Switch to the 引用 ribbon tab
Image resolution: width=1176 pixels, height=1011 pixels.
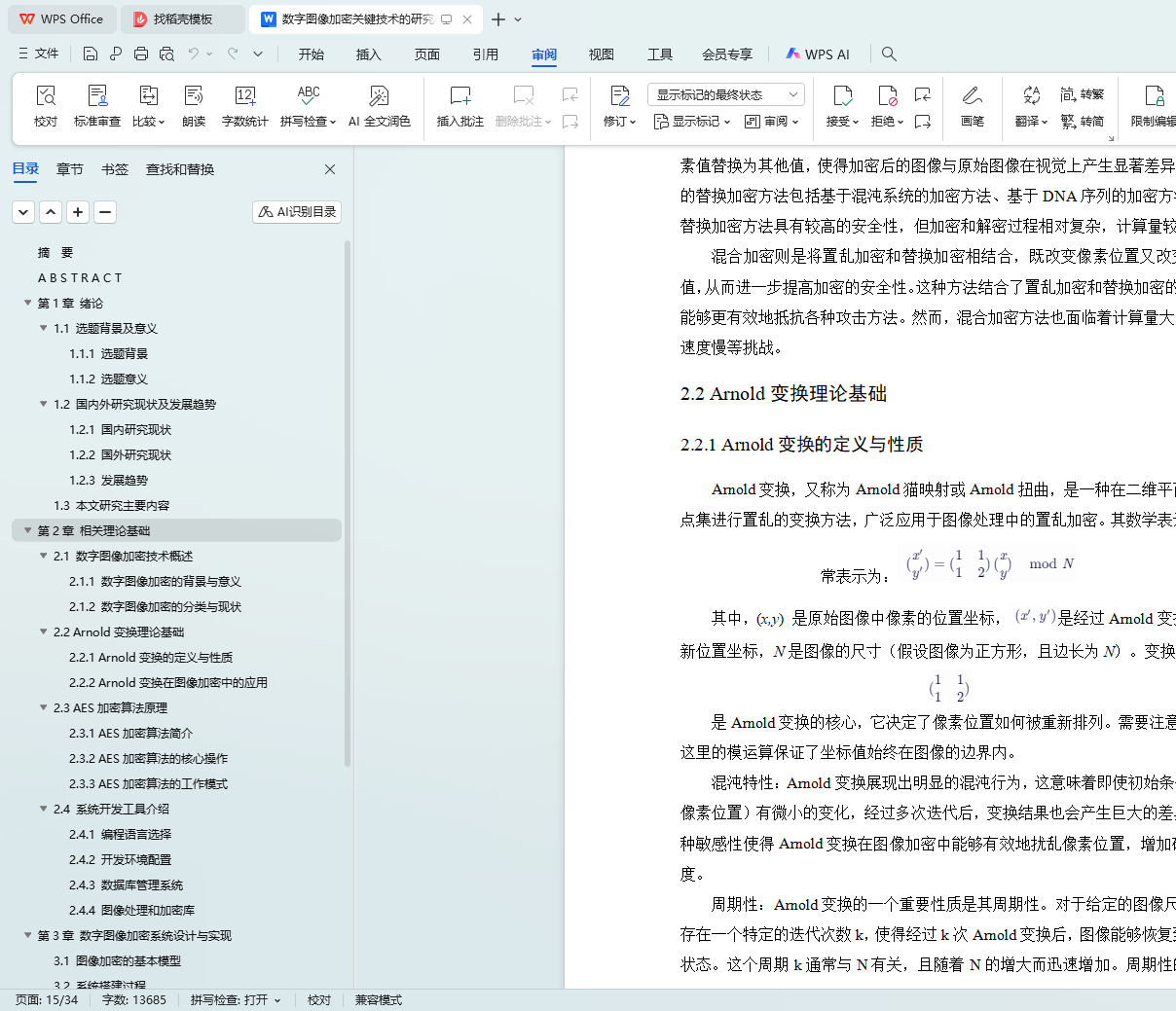[486, 54]
